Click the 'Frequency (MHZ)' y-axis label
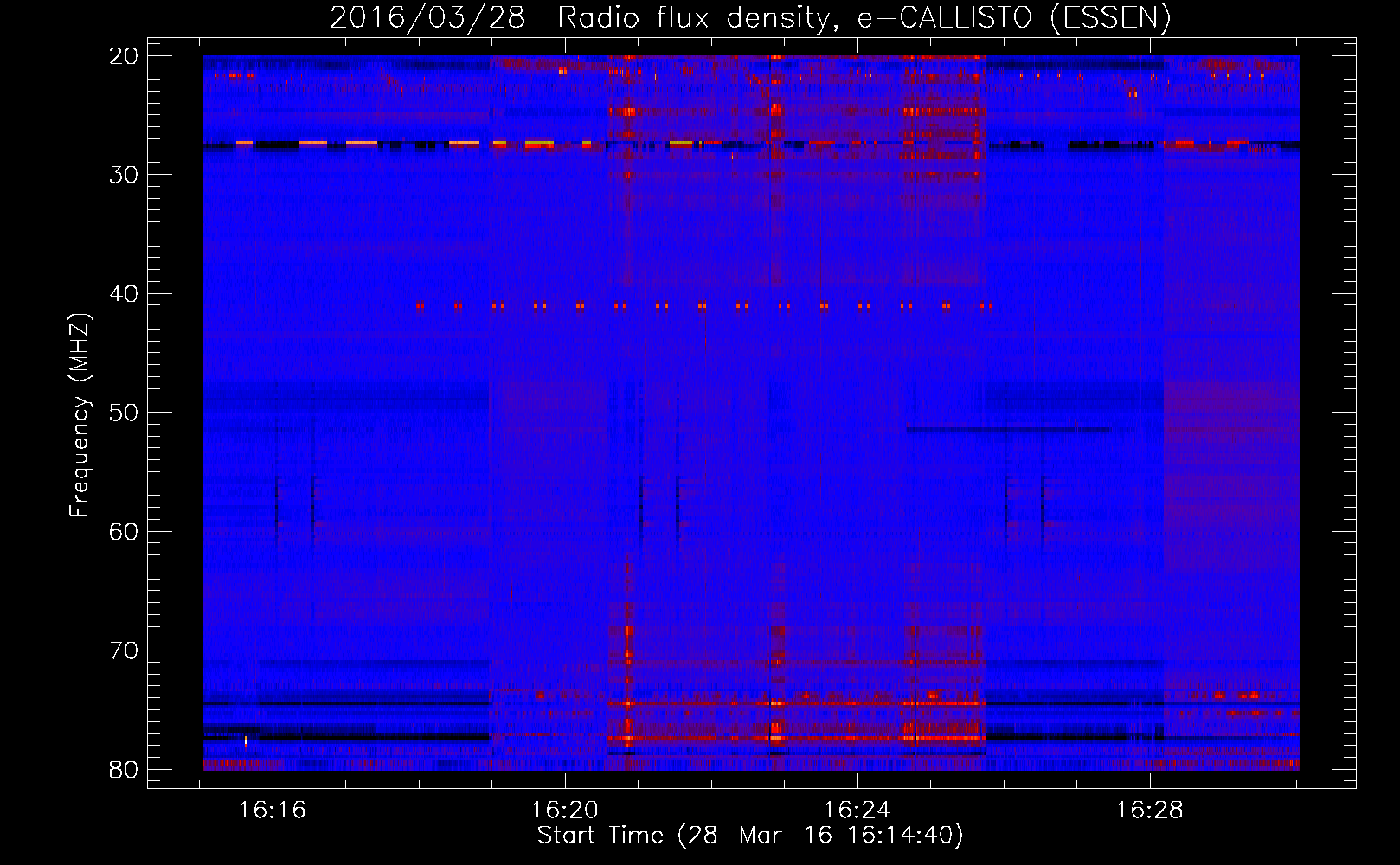 [x=80, y=415]
